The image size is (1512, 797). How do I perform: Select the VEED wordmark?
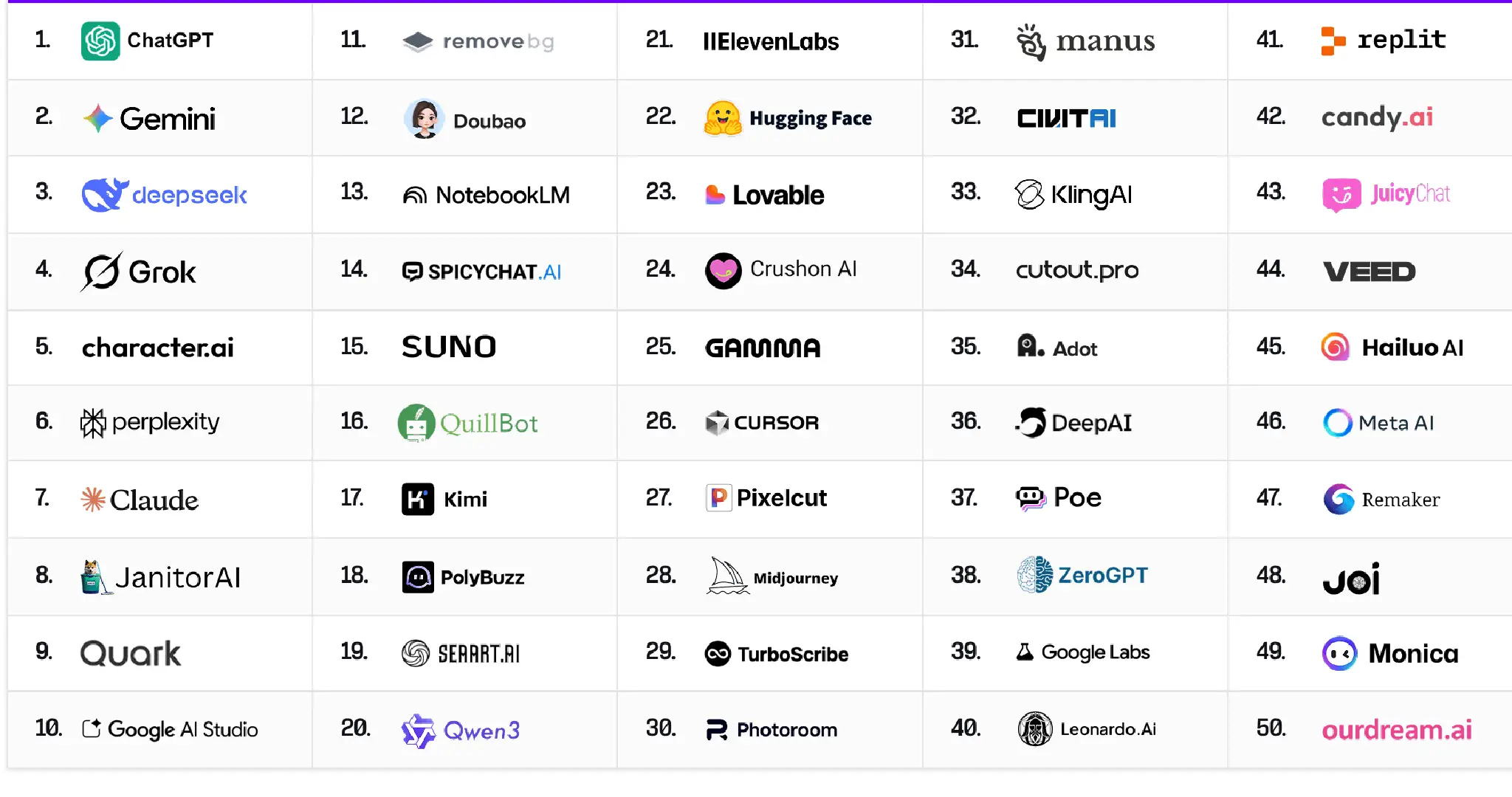coord(1370,272)
